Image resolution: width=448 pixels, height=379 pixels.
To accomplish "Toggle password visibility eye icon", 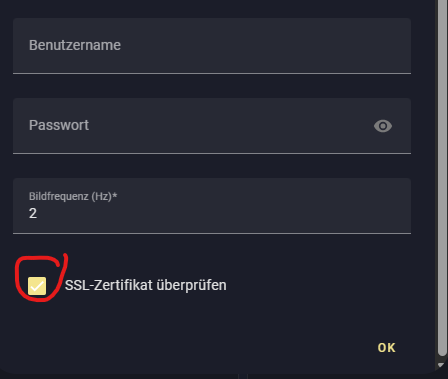I will pyautogui.click(x=383, y=126).
